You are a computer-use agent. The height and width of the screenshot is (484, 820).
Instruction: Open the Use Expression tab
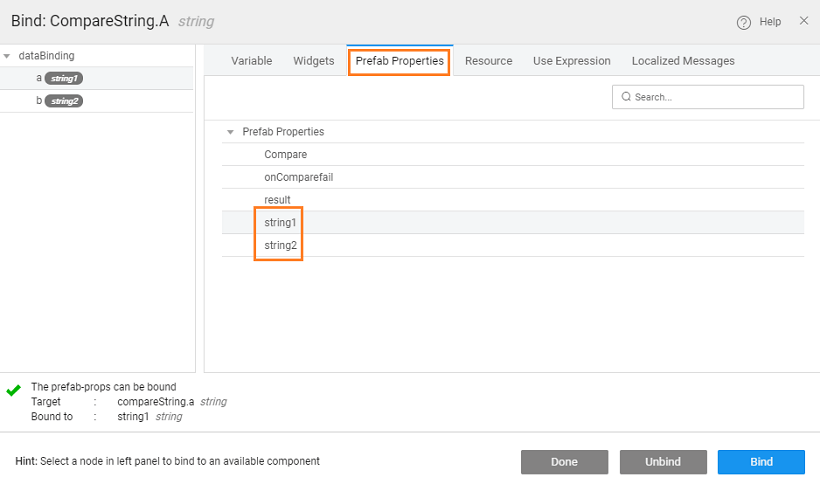[x=571, y=61]
